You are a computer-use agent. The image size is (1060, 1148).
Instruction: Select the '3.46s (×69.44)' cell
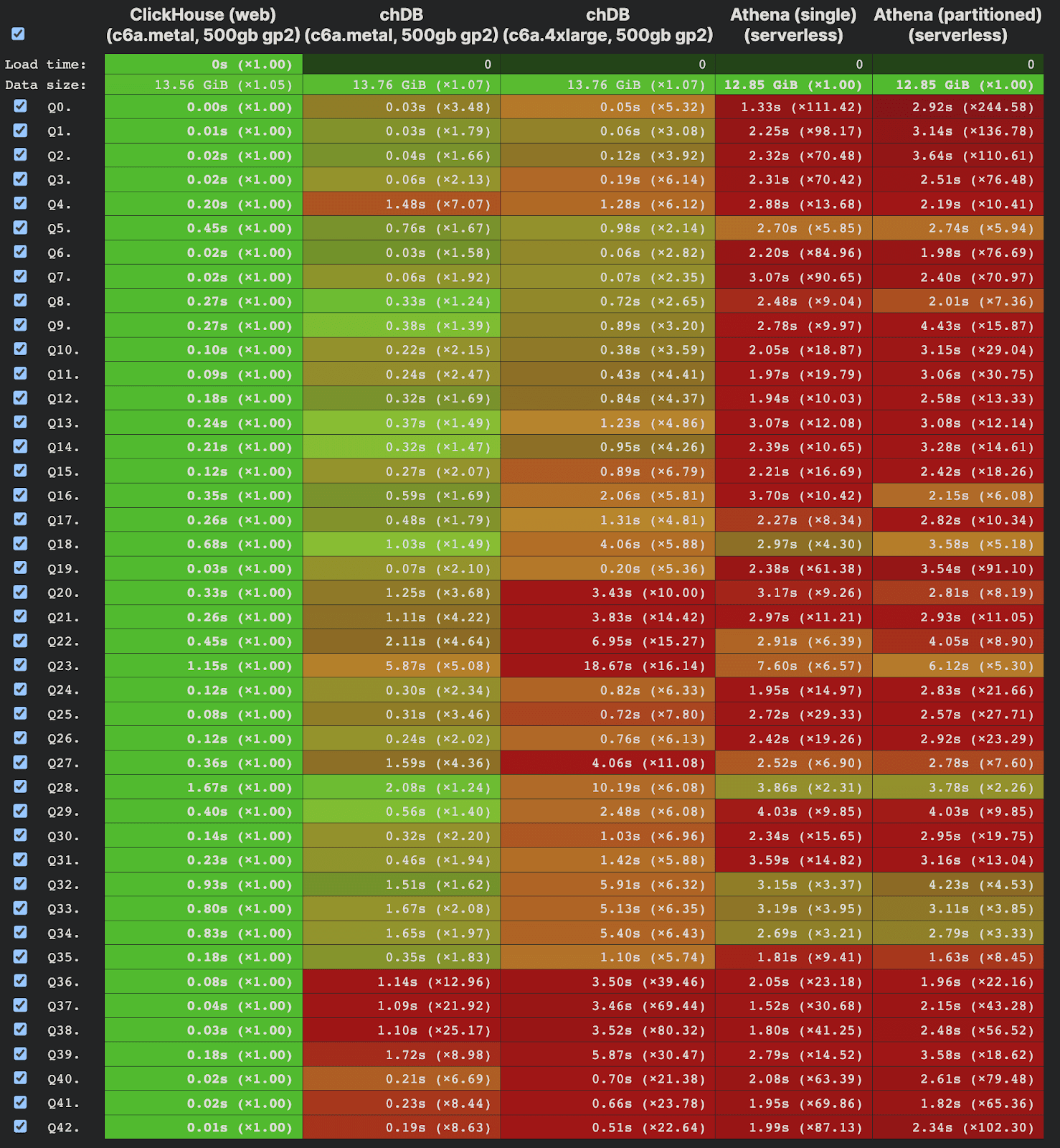(608, 1006)
